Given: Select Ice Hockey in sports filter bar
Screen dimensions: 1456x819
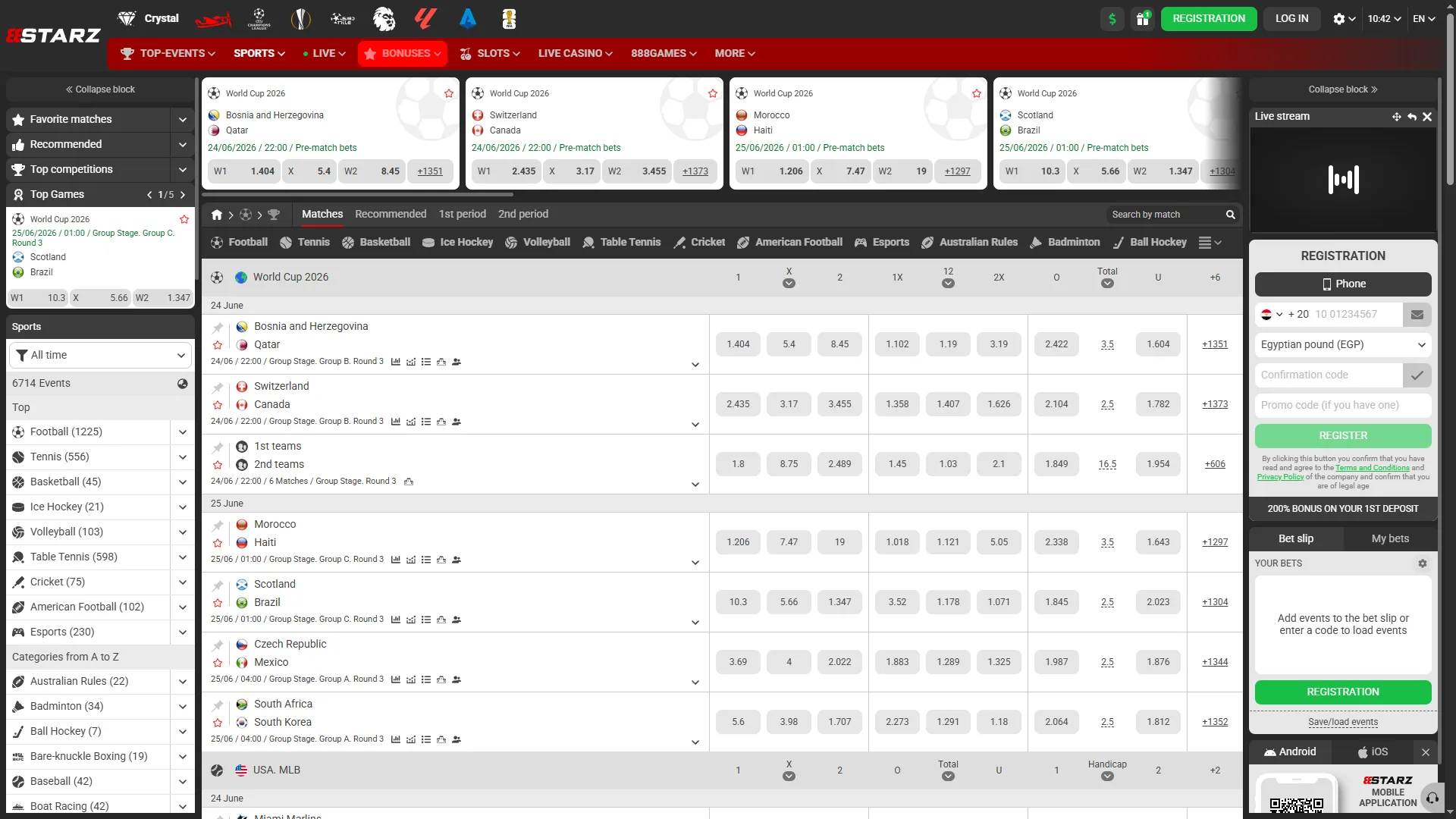Looking at the screenshot, I should [457, 243].
